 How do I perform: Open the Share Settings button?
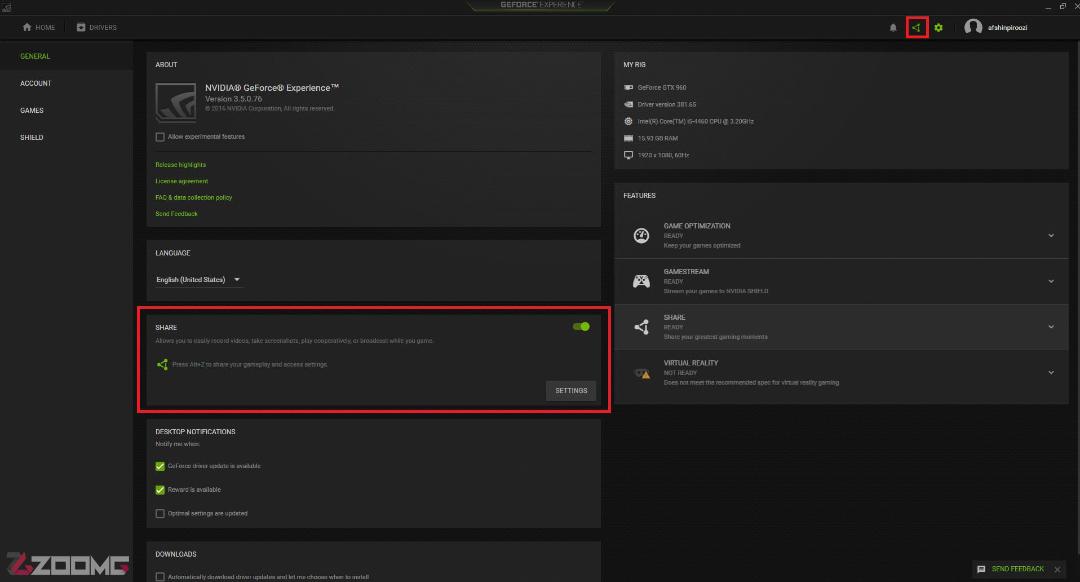[x=571, y=391]
